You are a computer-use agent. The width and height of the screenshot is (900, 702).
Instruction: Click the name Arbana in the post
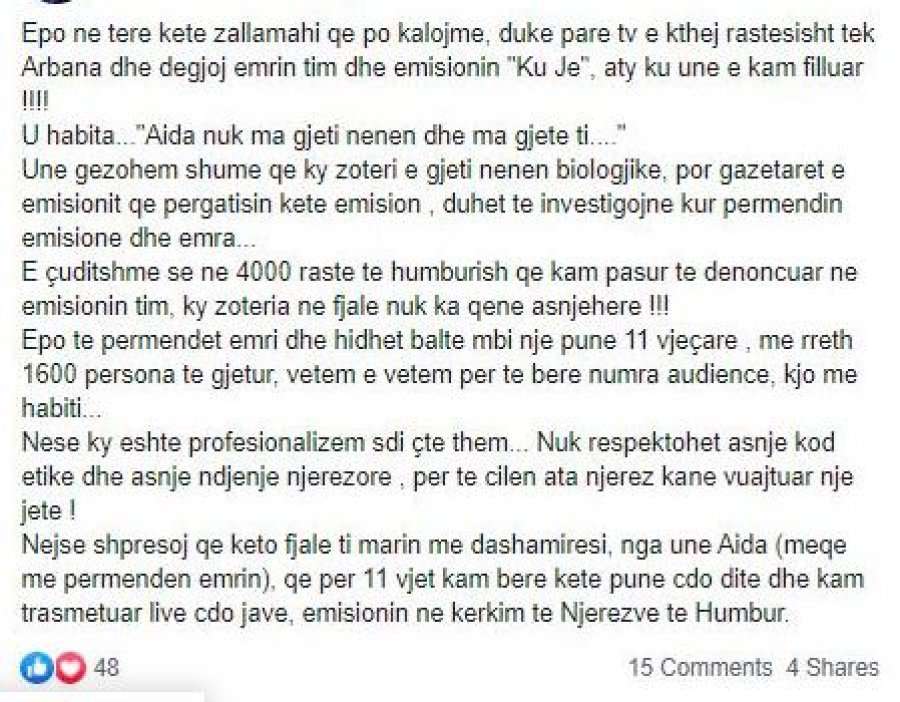tap(61, 68)
